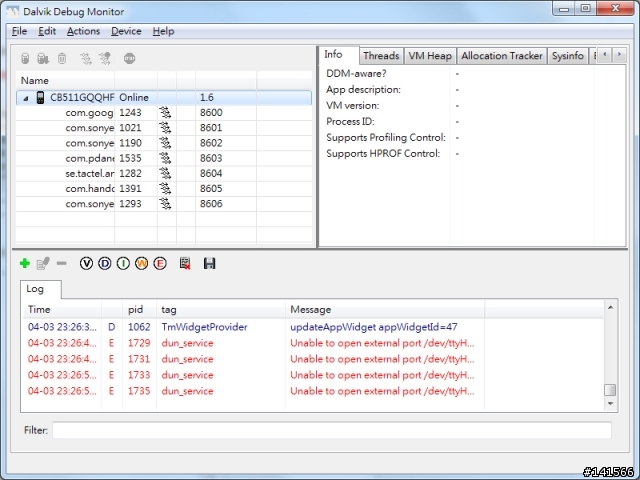Switch to the Allocation Tracker tab
The image size is (640, 480).
pyautogui.click(x=502, y=56)
